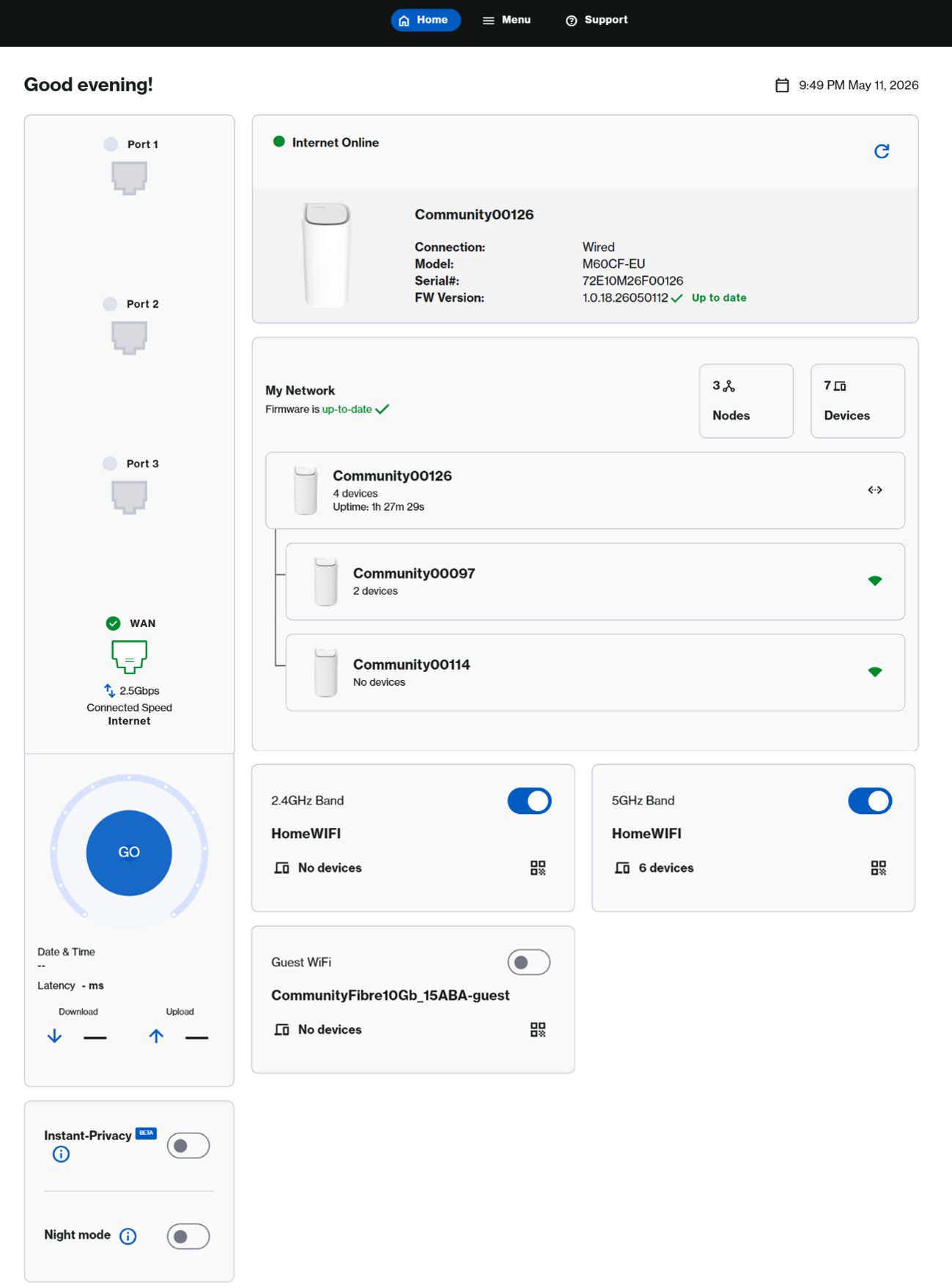Click the Community00114 node image
This screenshot has width=952, height=1288.
(325, 673)
